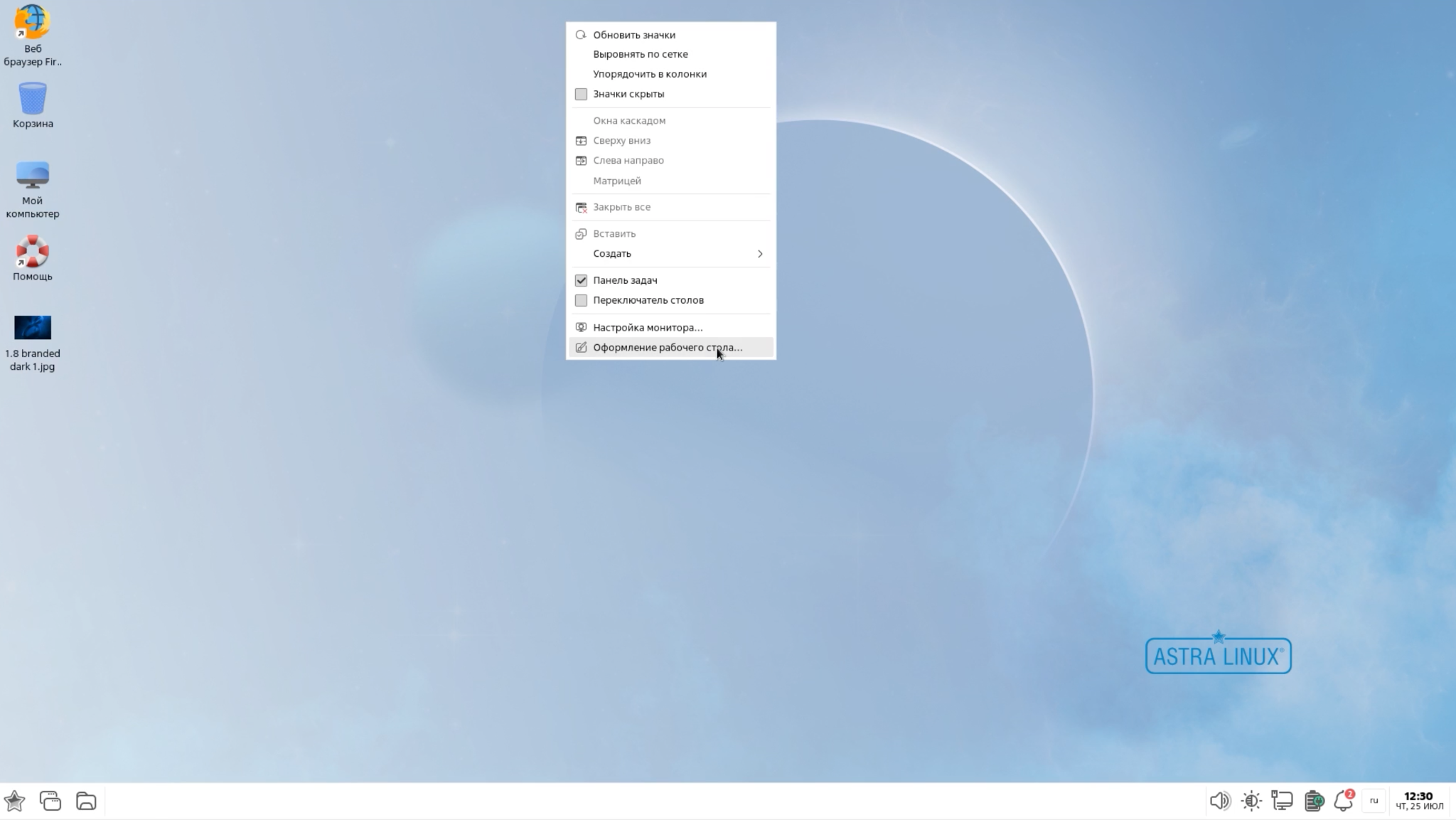The image size is (1456, 820).
Task: Click the volume speaker tray icon
Action: 1219,801
